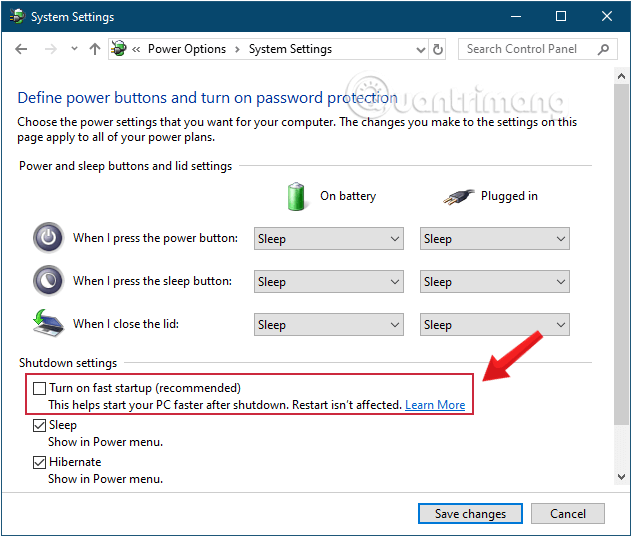Click 'When I press the power button:' label
The height and width of the screenshot is (537, 632).
coord(155,238)
